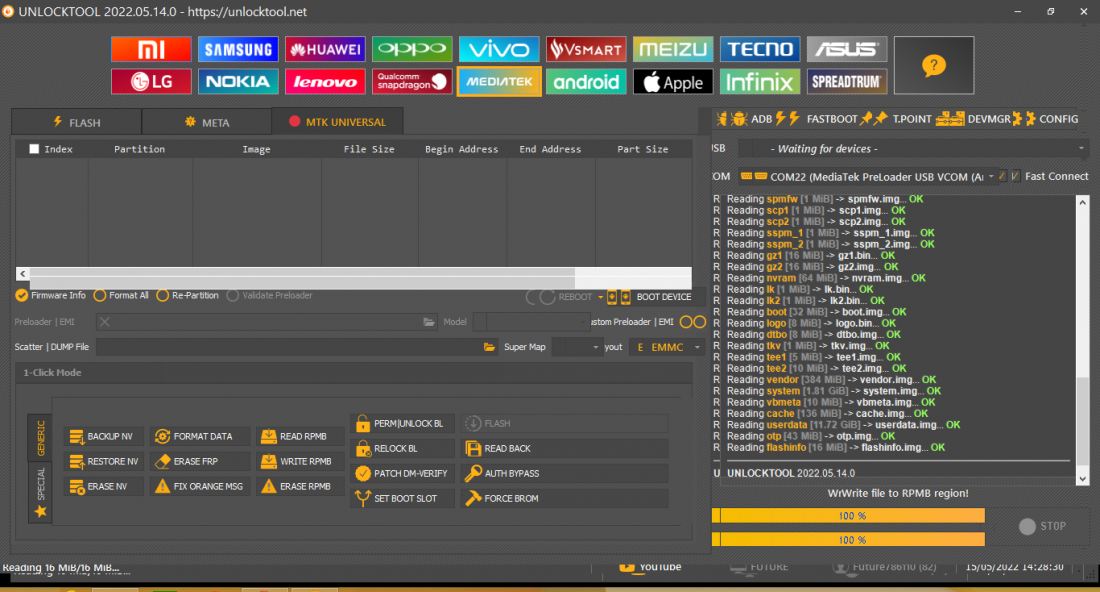Select the Meizu brand logo
This screenshot has width=1100, height=592.
point(673,49)
